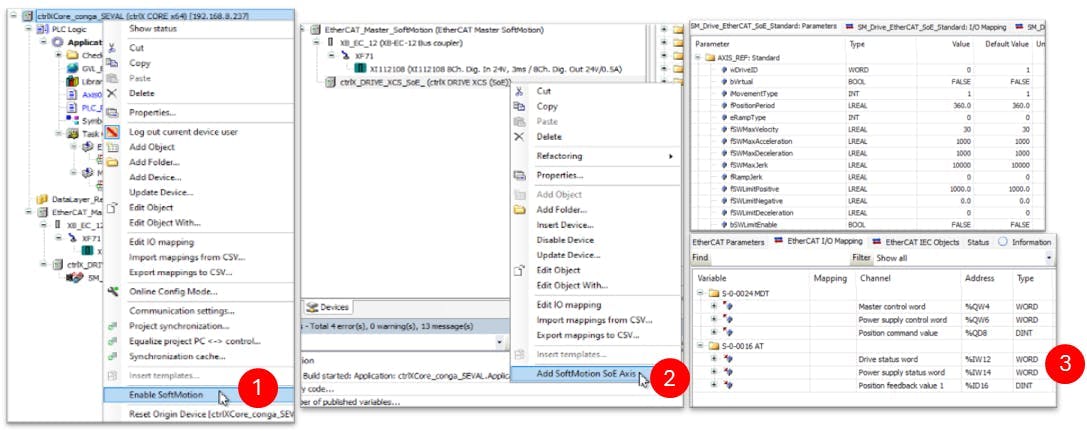Click the Edit Object icon in middle menu
This screenshot has width=1087, height=431.
point(519,270)
